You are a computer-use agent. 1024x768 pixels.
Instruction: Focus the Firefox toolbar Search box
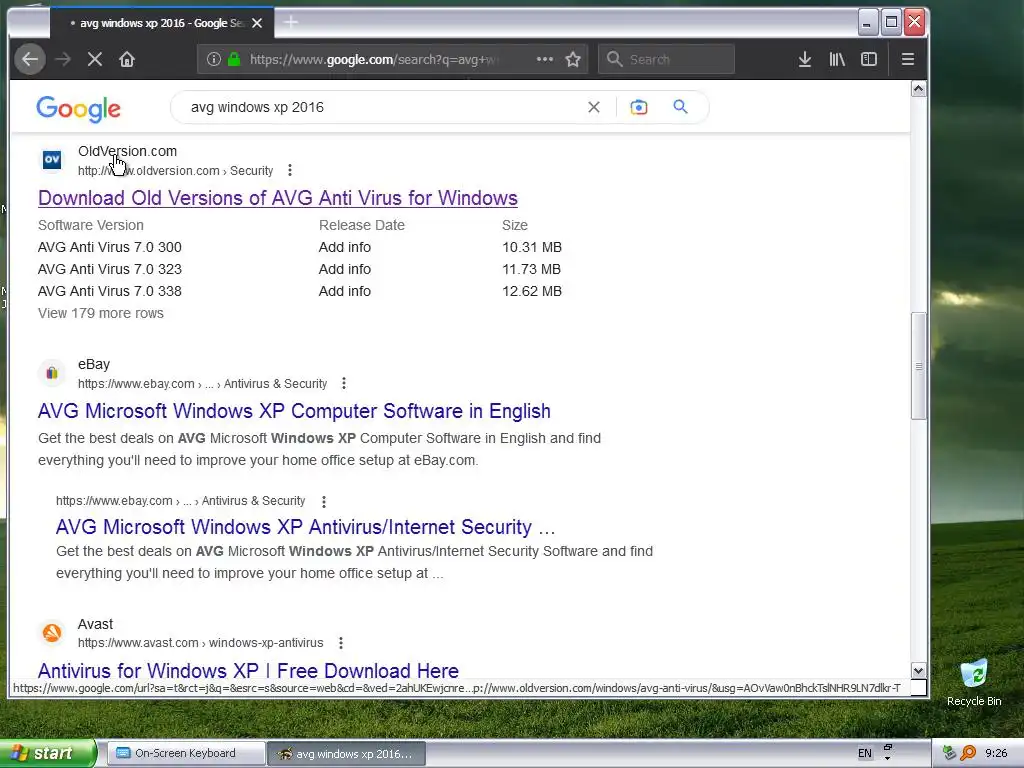click(x=666, y=59)
